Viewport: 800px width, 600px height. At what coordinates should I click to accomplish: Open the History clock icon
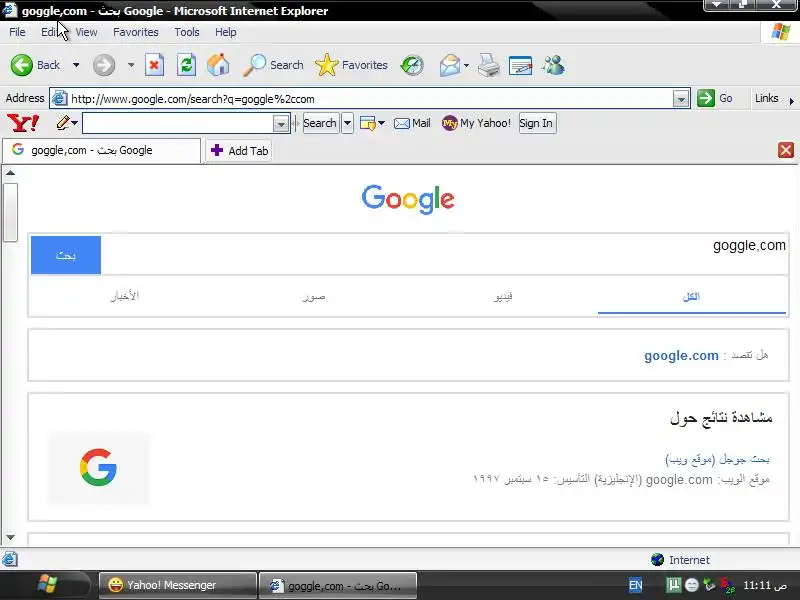[412, 65]
